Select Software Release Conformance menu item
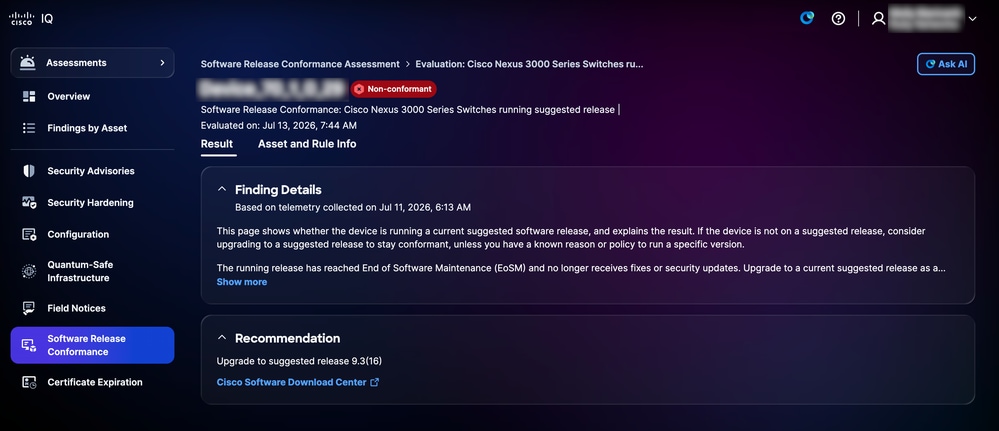 coord(92,345)
